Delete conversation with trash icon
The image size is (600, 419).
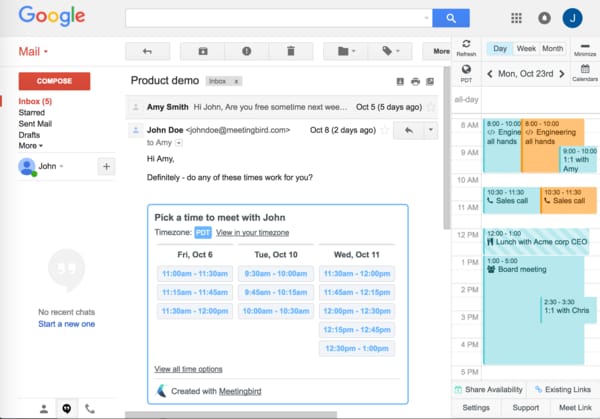(291, 51)
